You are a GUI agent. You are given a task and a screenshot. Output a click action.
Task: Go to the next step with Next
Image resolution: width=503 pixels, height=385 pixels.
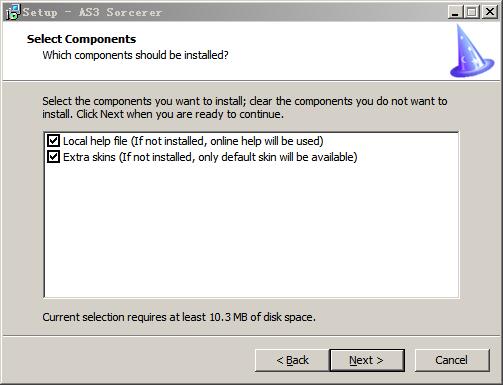coord(367,360)
